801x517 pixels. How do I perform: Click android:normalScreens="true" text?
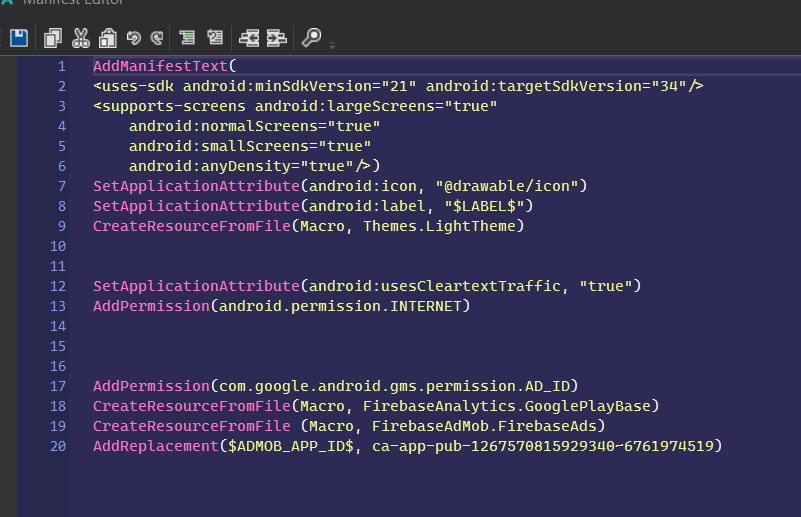[254, 126]
